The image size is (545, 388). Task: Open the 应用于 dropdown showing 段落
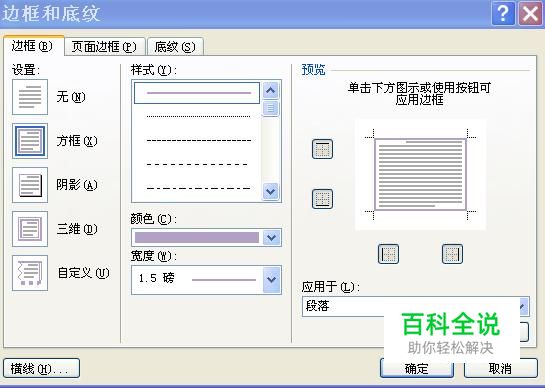tap(416, 306)
